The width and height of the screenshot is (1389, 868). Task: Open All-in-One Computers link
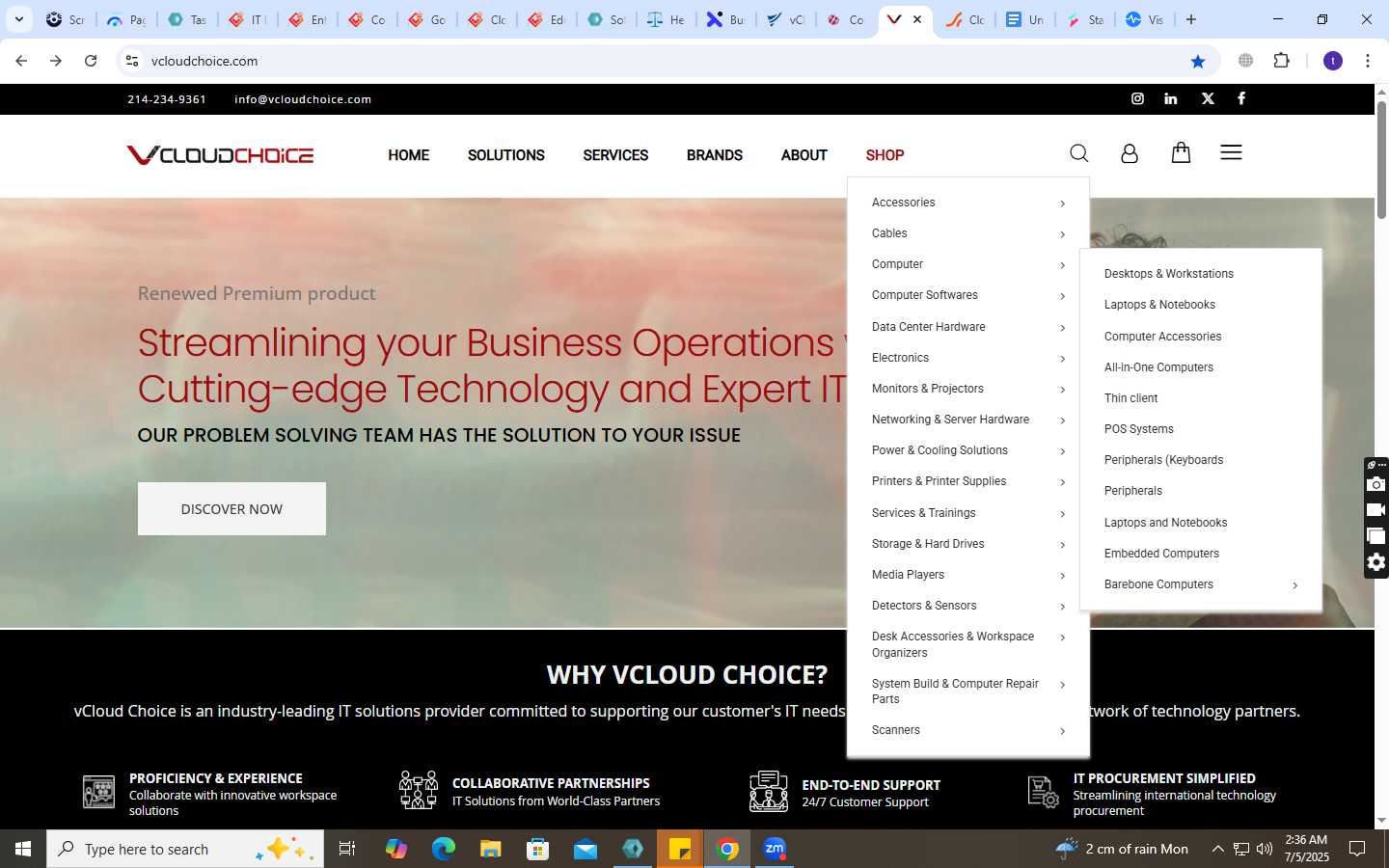coord(1158,367)
